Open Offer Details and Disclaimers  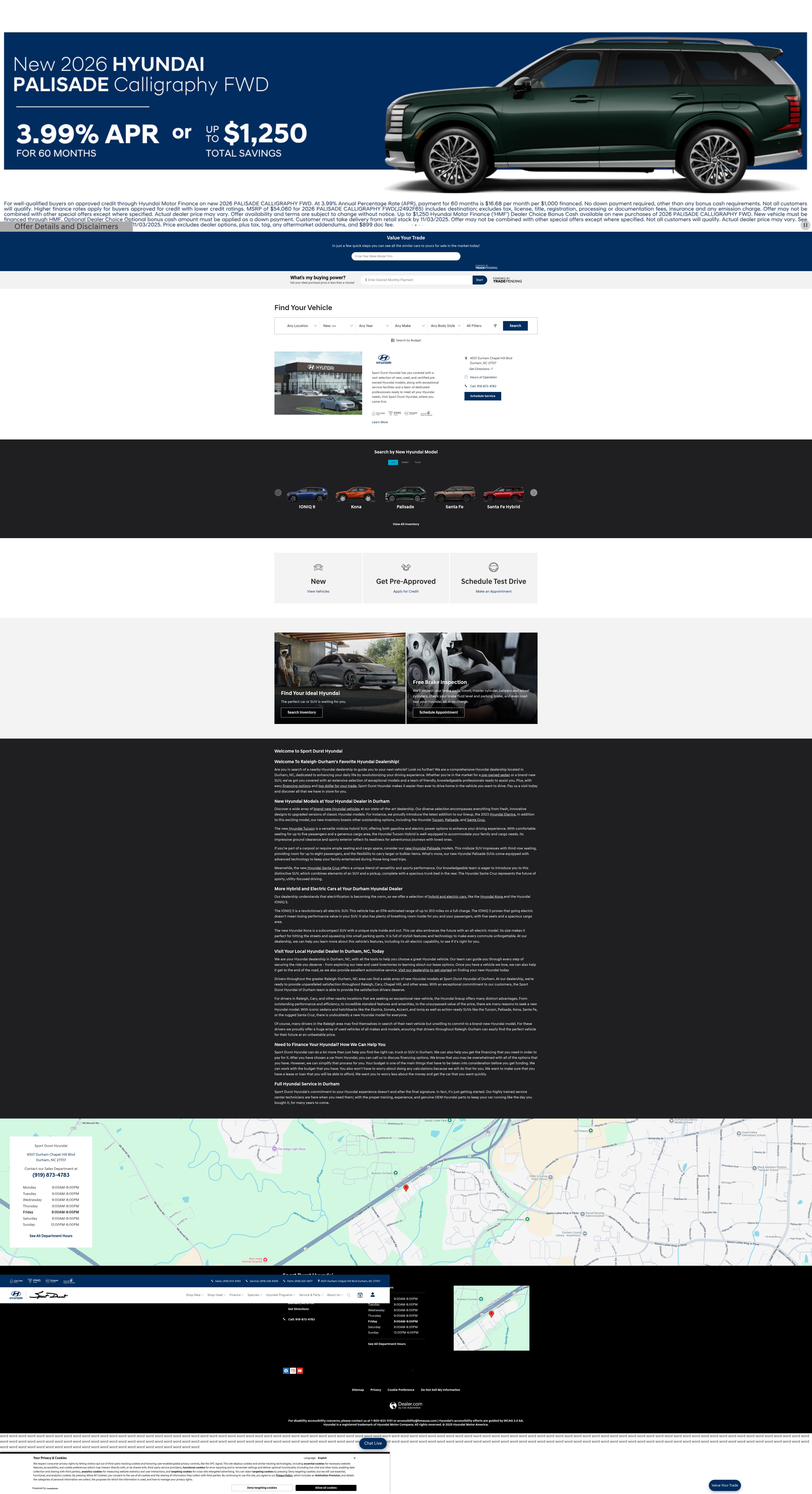click(x=66, y=227)
